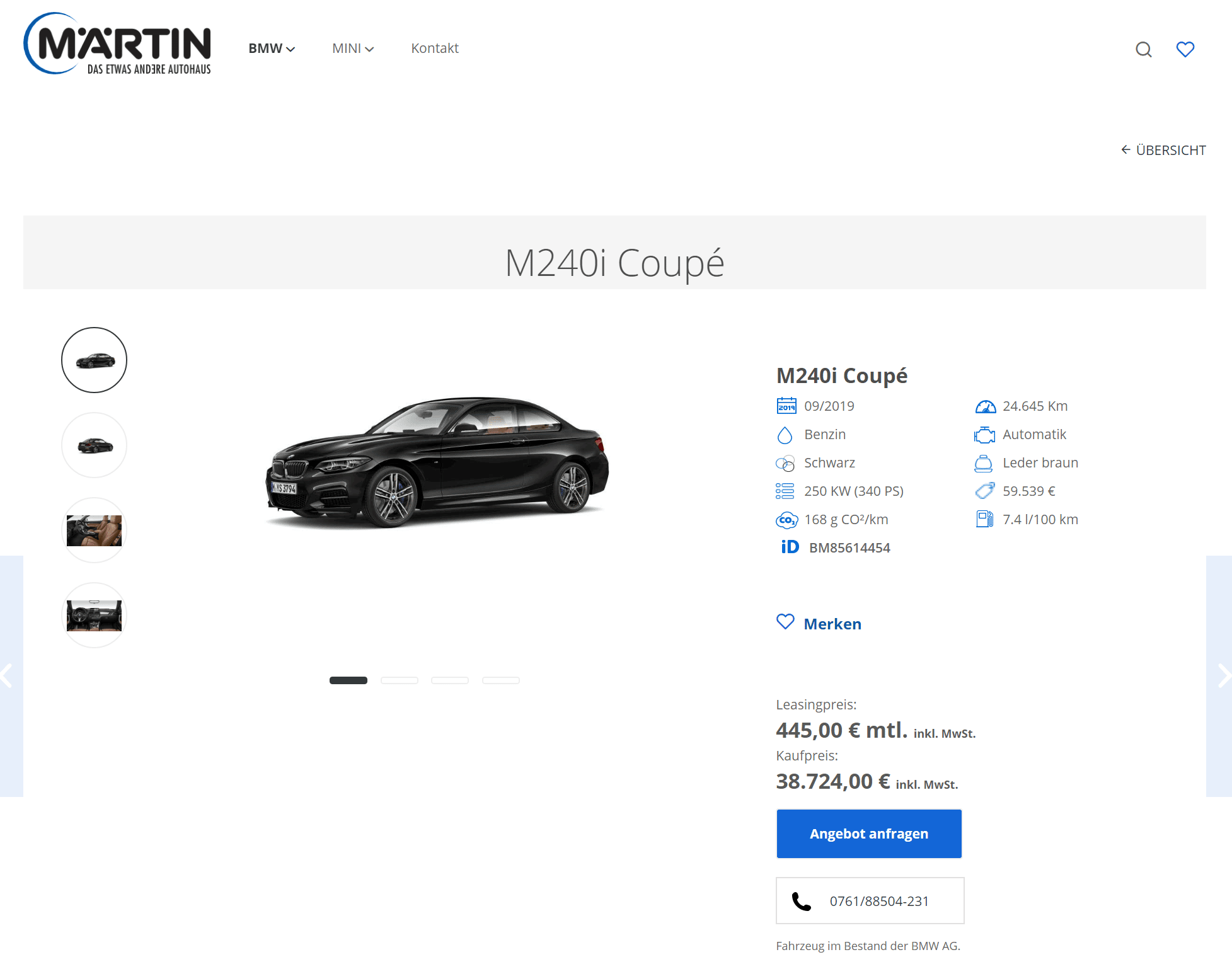Open the search magnifier icon
Viewport: 1232px width, 974px height.
(1143, 49)
